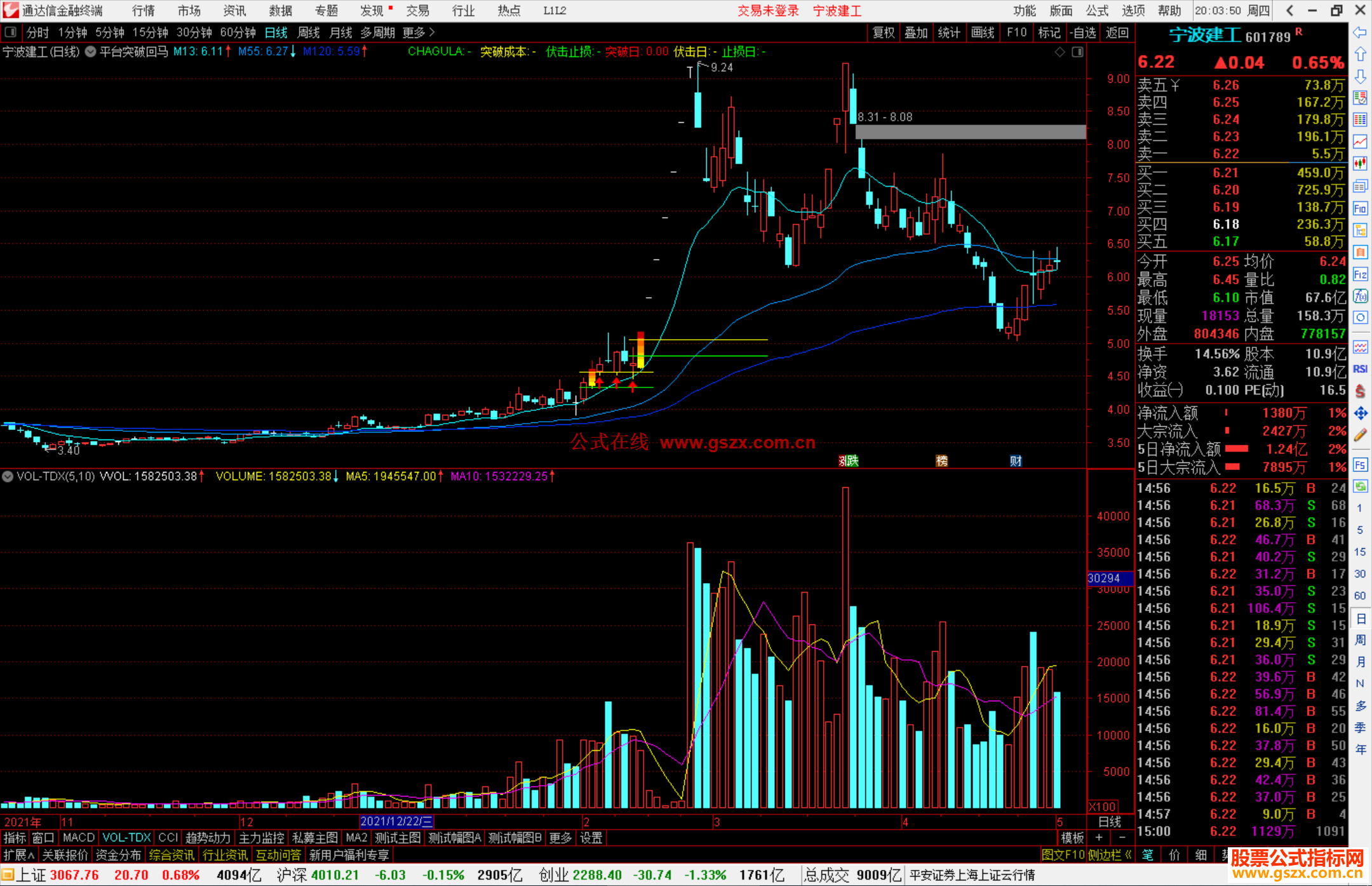Open the candlestick chart icon in sidebar
Viewport: 1372px width, 886px height.
tap(1360, 164)
